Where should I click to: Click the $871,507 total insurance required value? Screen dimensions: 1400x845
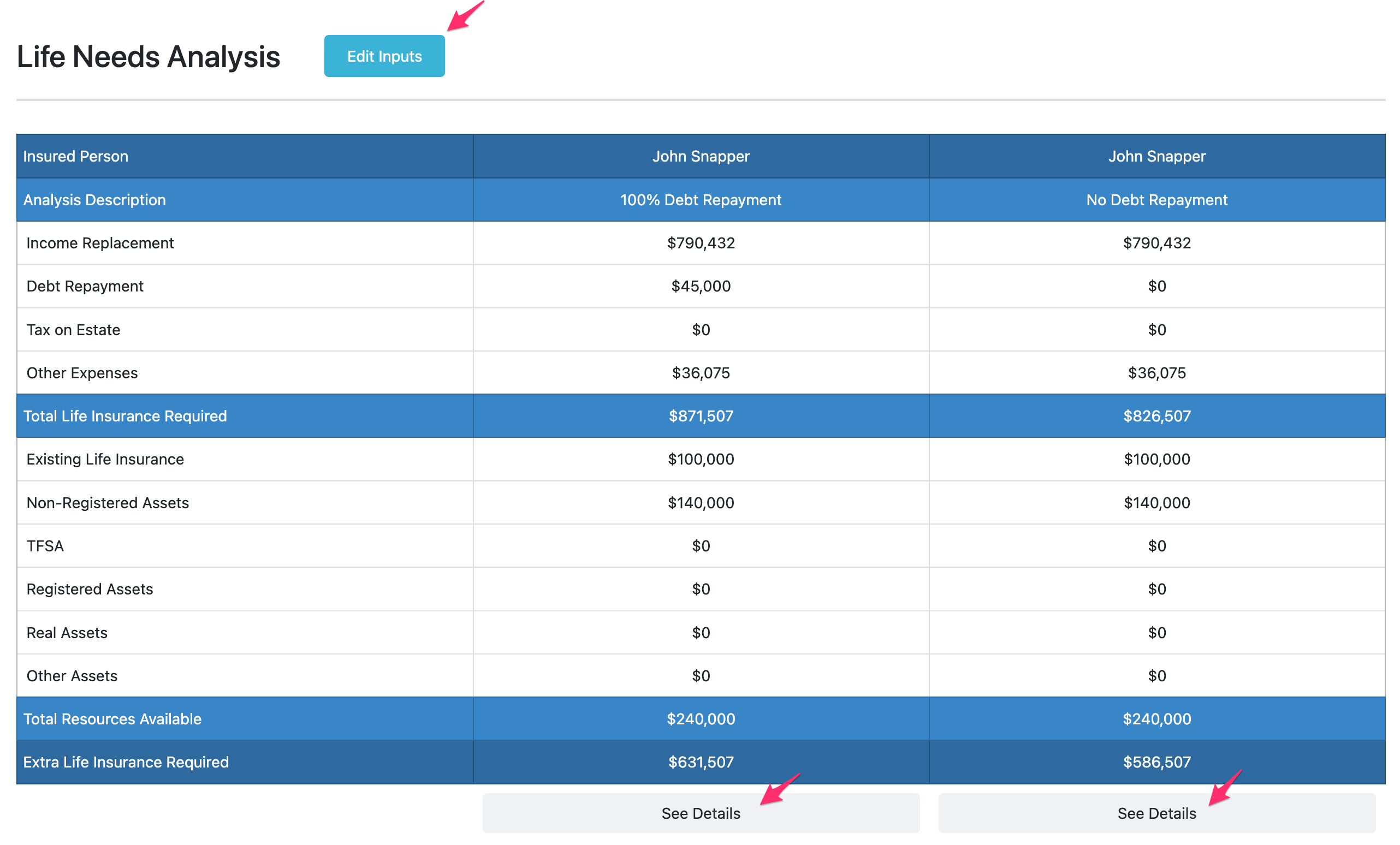click(x=701, y=416)
